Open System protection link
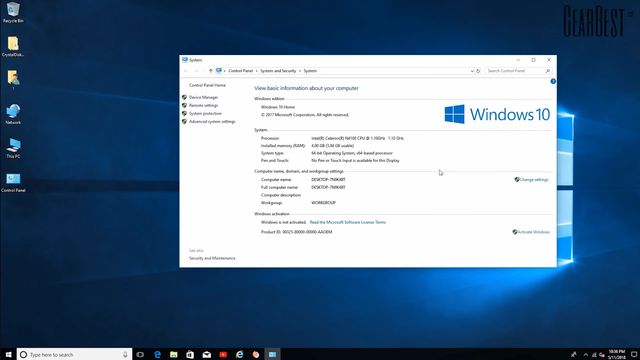The height and width of the screenshot is (360, 640). (x=205, y=113)
